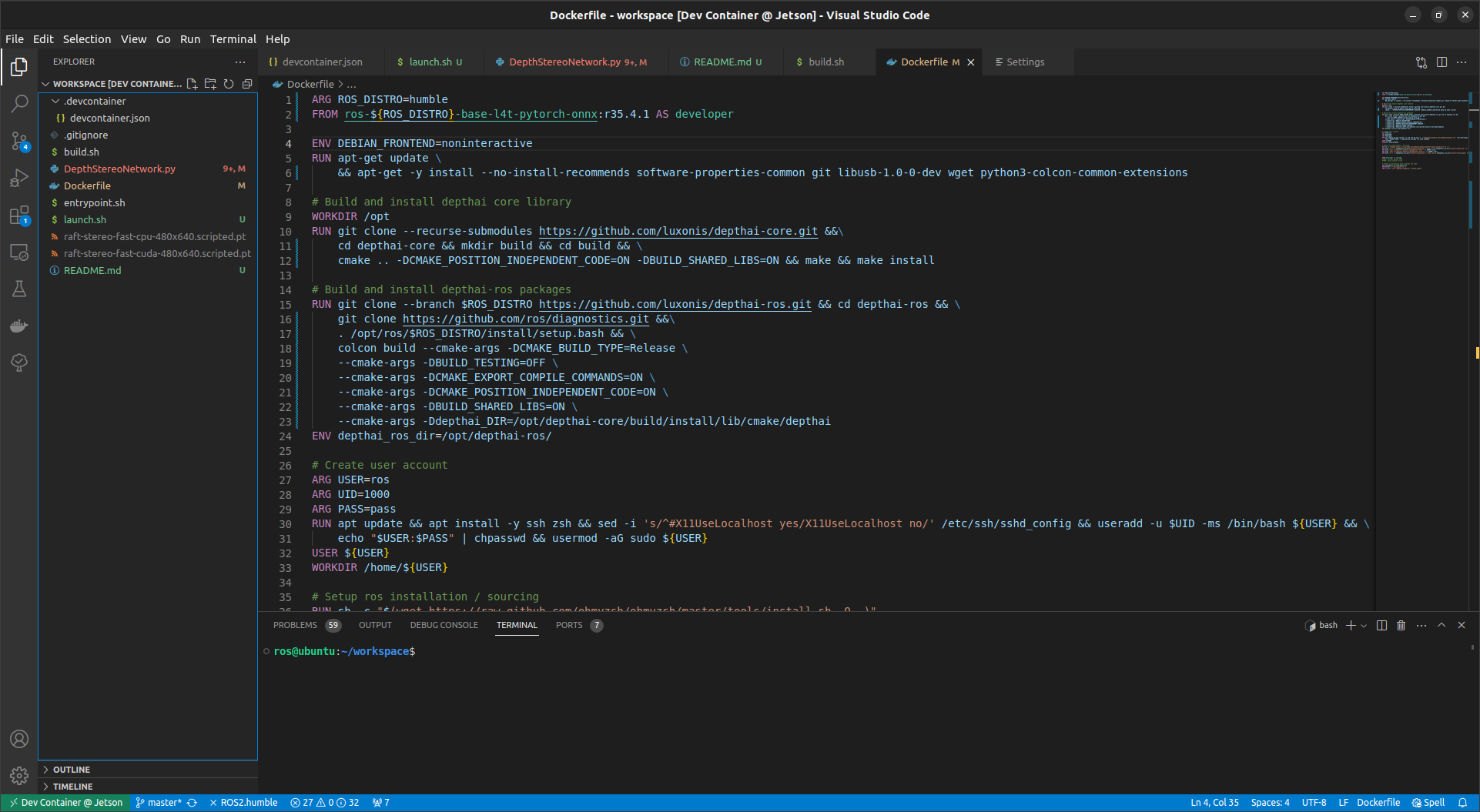1480x812 pixels.
Task: Open the Docker view
Action: click(x=19, y=326)
